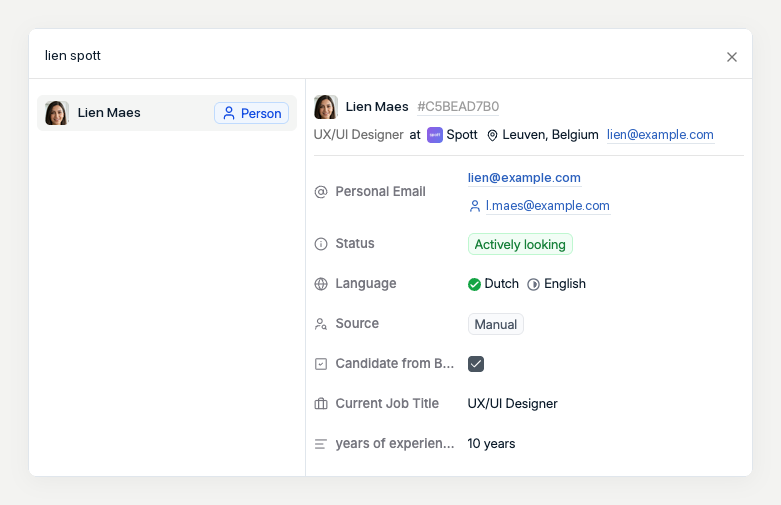The height and width of the screenshot is (505, 781).
Task: Click half-circle proficiency icon beside English
Action: click(x=533, y=284)
